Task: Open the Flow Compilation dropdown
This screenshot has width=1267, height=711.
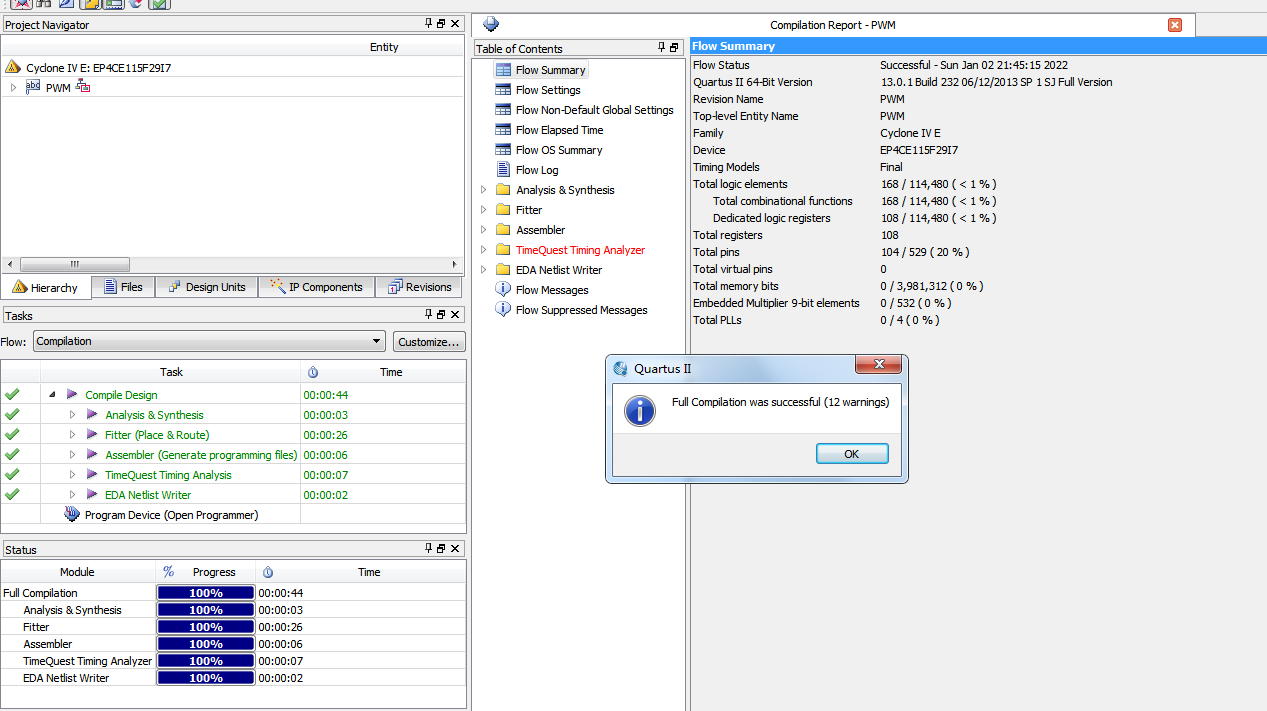Action: click(209, 342)
